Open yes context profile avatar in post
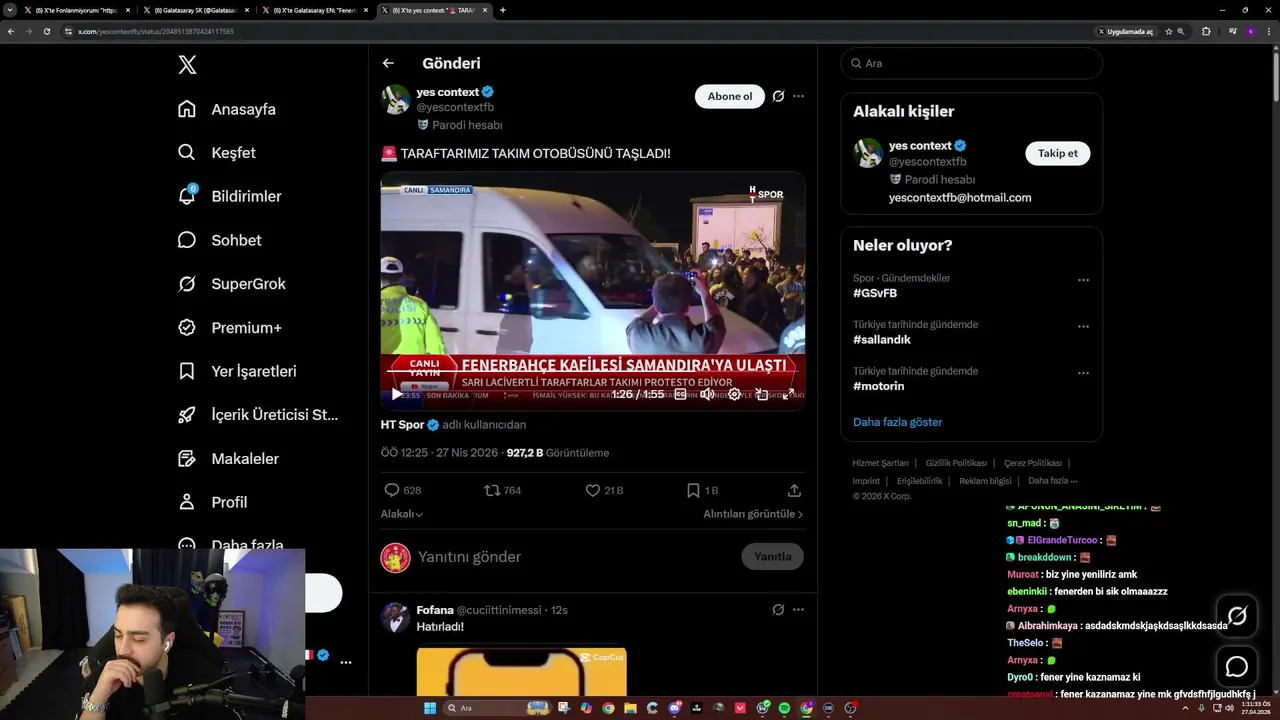This screenshot has width=1280, height=720. point(396,99)
